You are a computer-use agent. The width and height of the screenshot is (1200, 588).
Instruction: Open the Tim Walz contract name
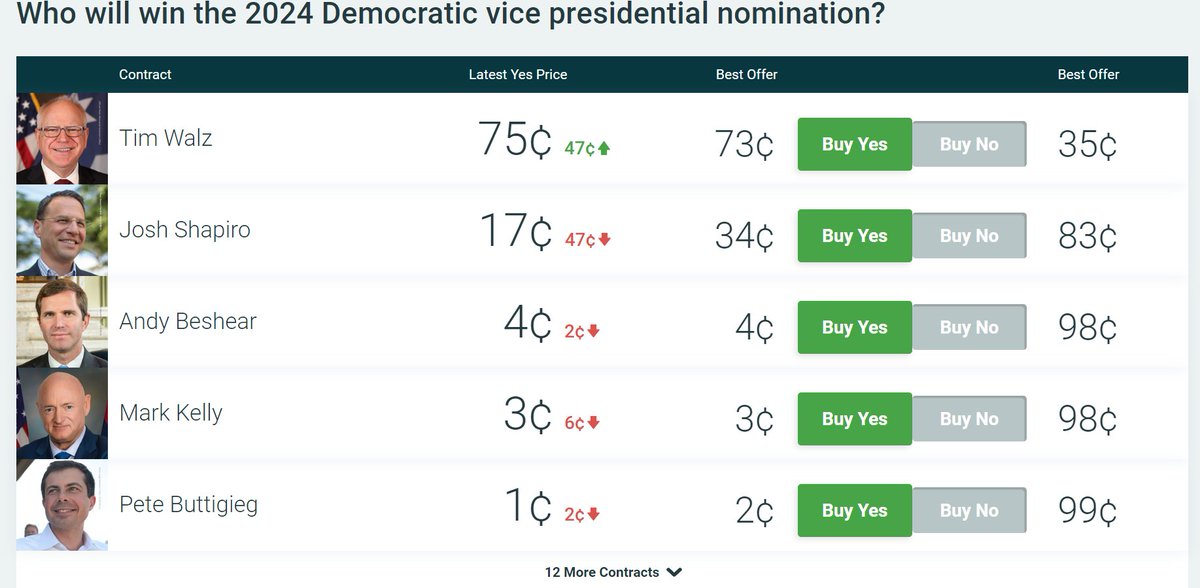166,138
